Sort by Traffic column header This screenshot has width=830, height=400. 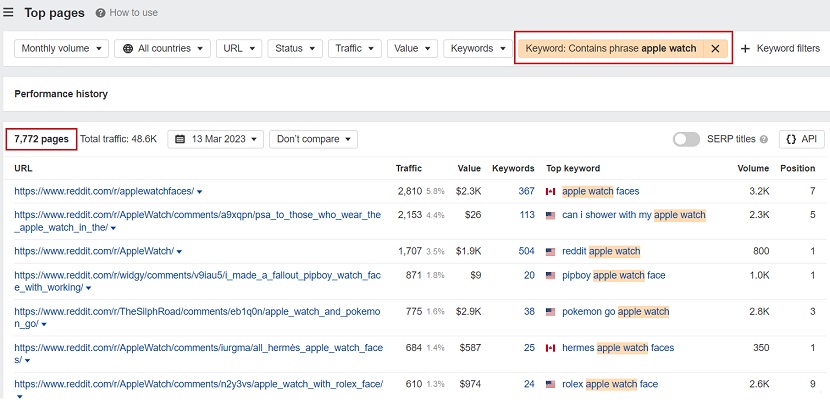click(409, 168)
